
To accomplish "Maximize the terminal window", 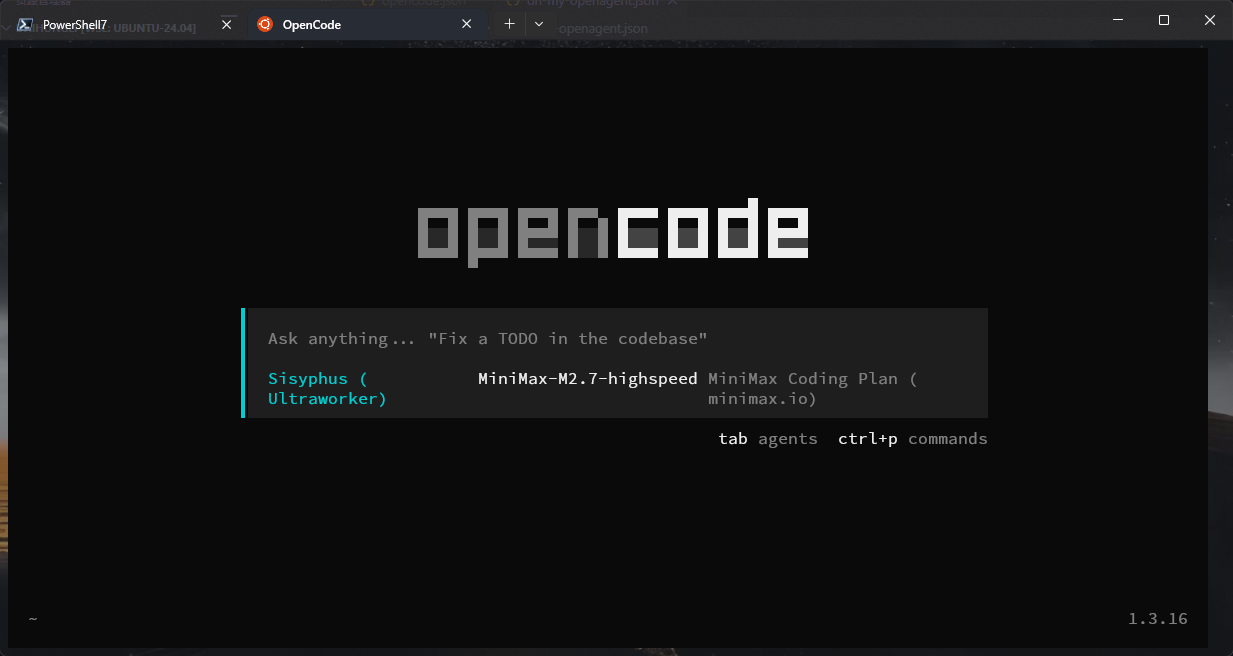I will 1163,20.
